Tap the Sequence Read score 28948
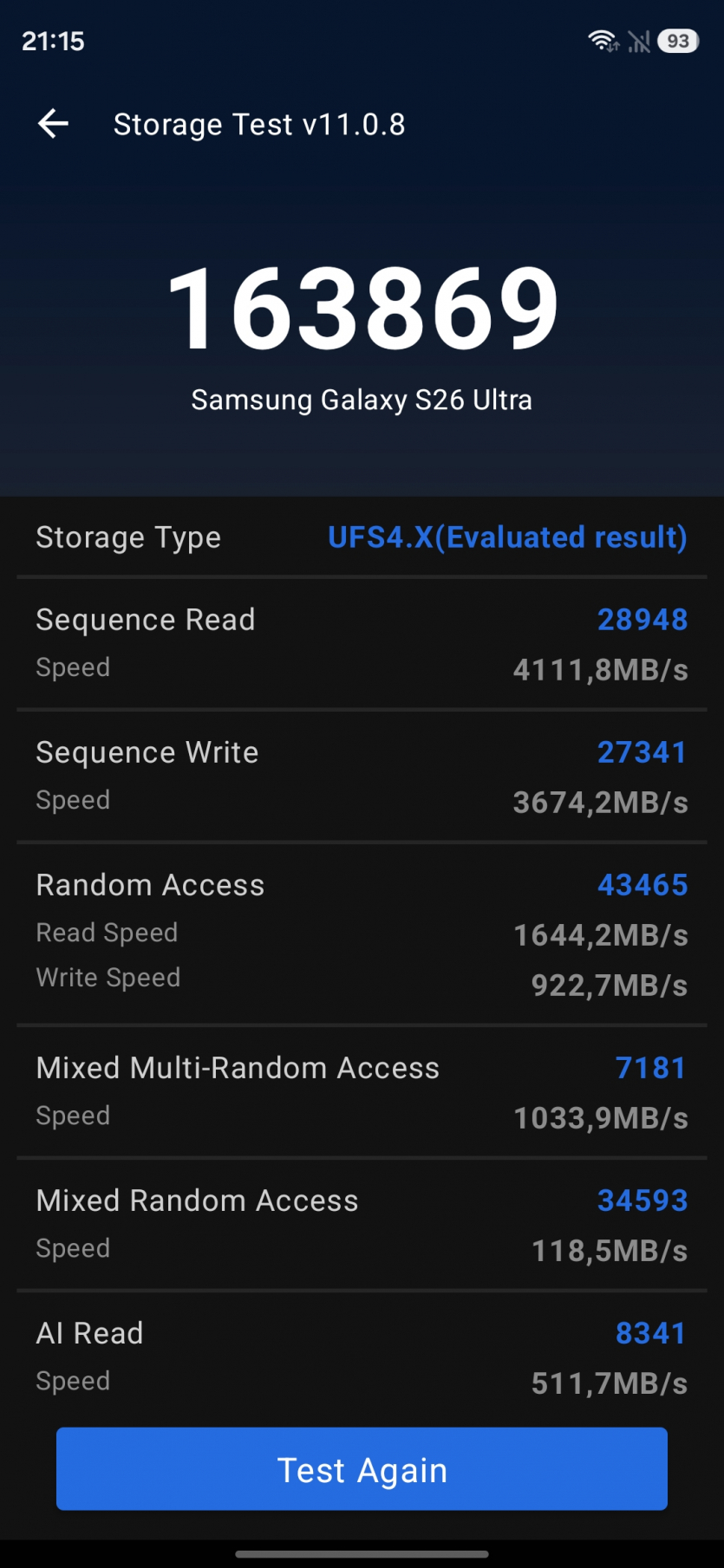Viewport: 724px width, 1568px height. pyautogui.click(x=642, y=620)
